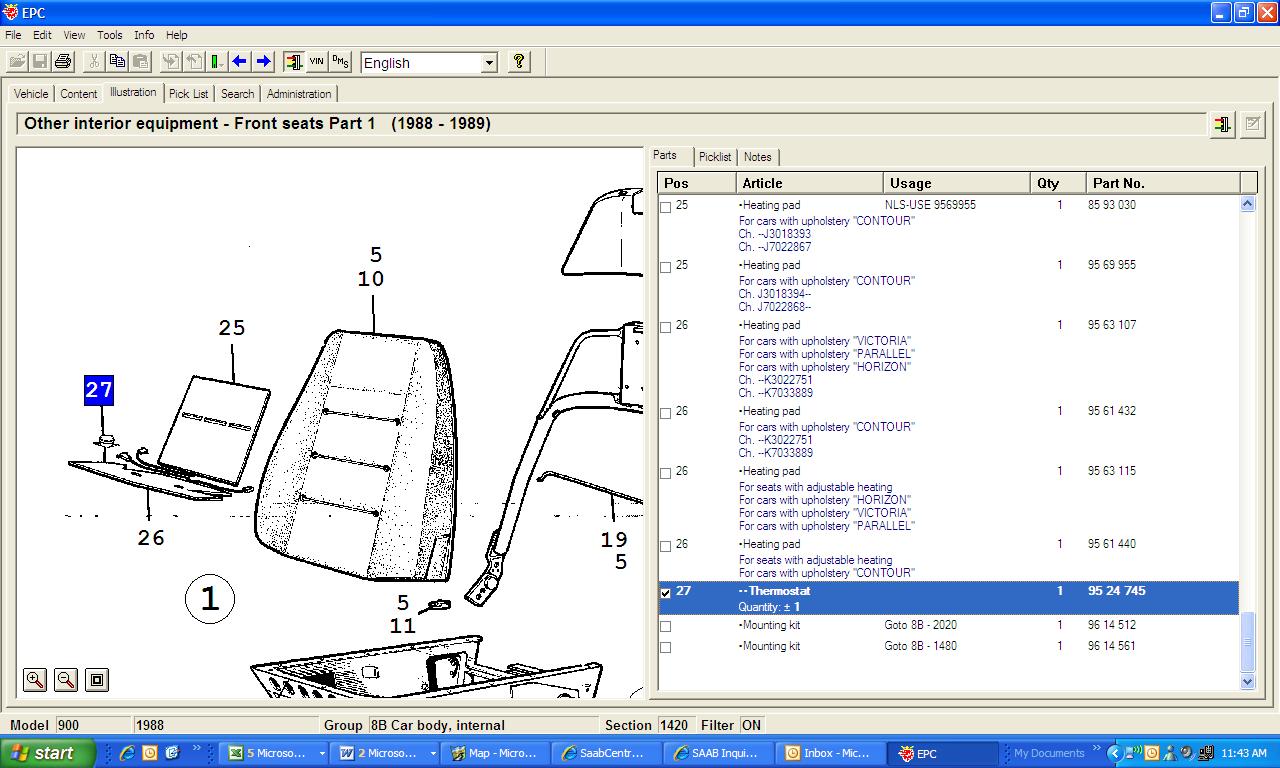
Task: Open help with the question mark icon
Action: tap(518, 62)
